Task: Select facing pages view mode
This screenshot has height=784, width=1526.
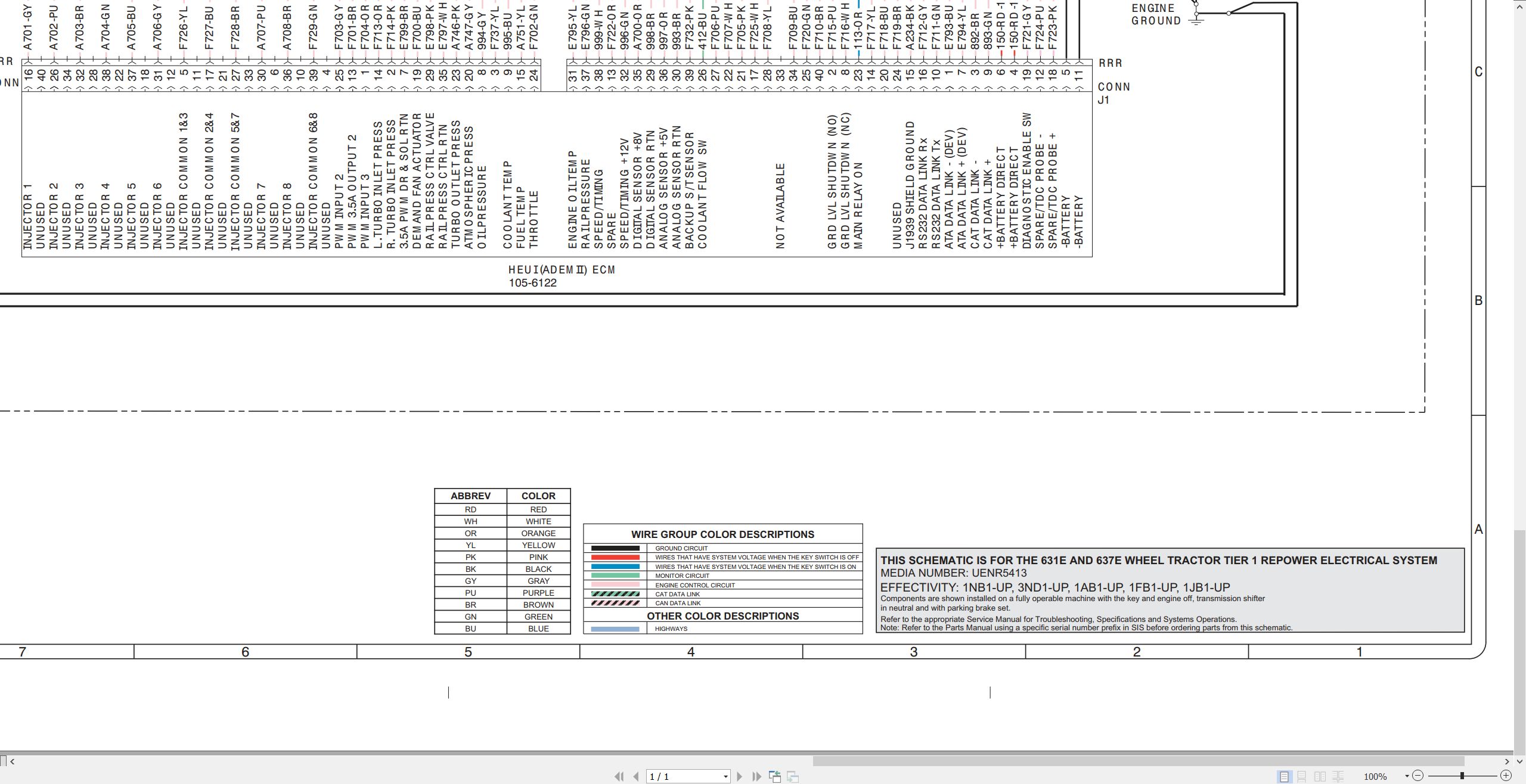Action: click(x=1320, y=776)
